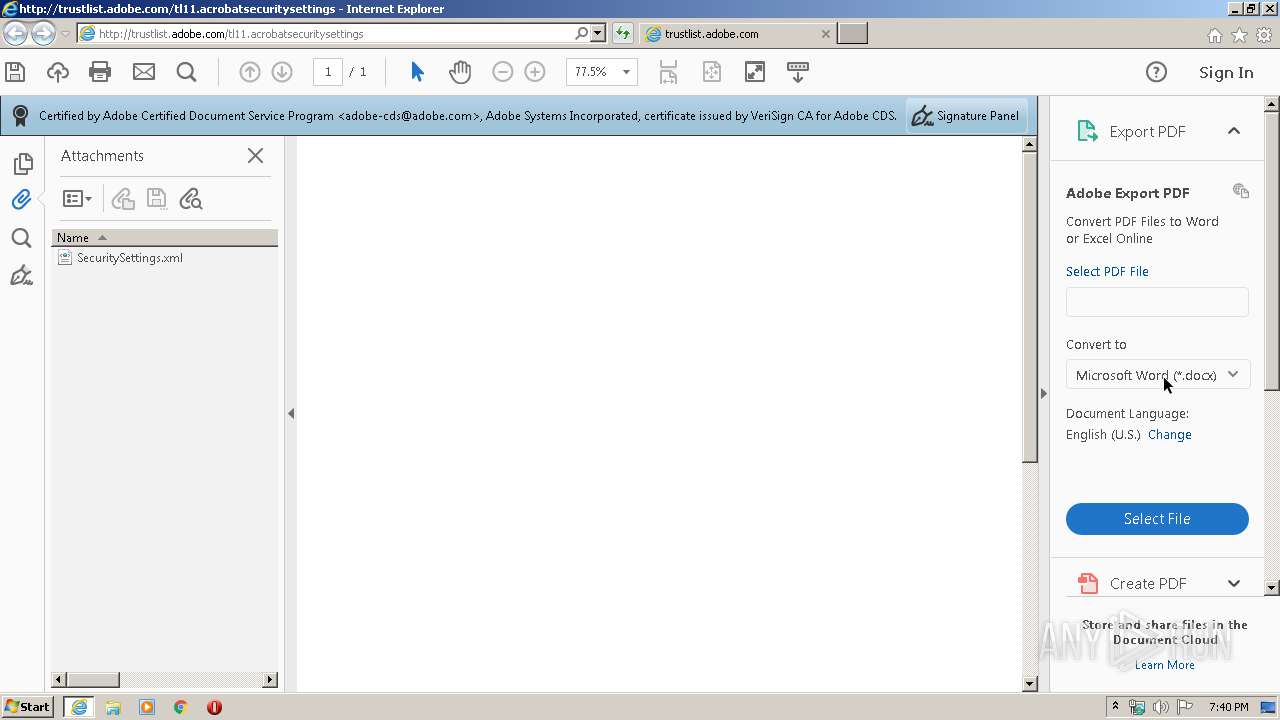
Task: Click the read mode toolbar icon
Action: (x=798, y=72)
